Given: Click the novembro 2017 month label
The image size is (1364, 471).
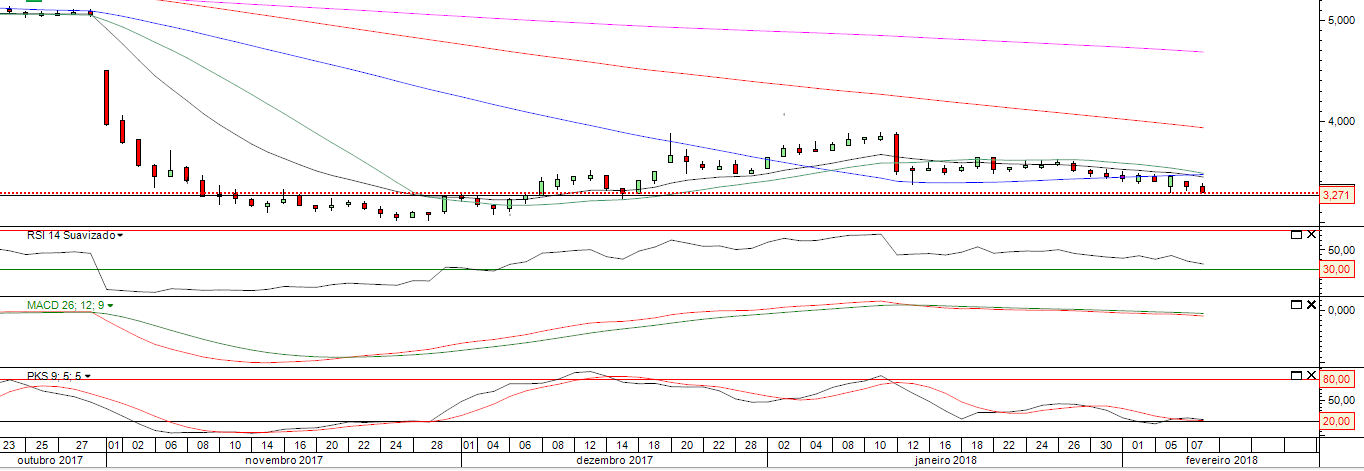Looking at the screenshot, I should [284, 460].
